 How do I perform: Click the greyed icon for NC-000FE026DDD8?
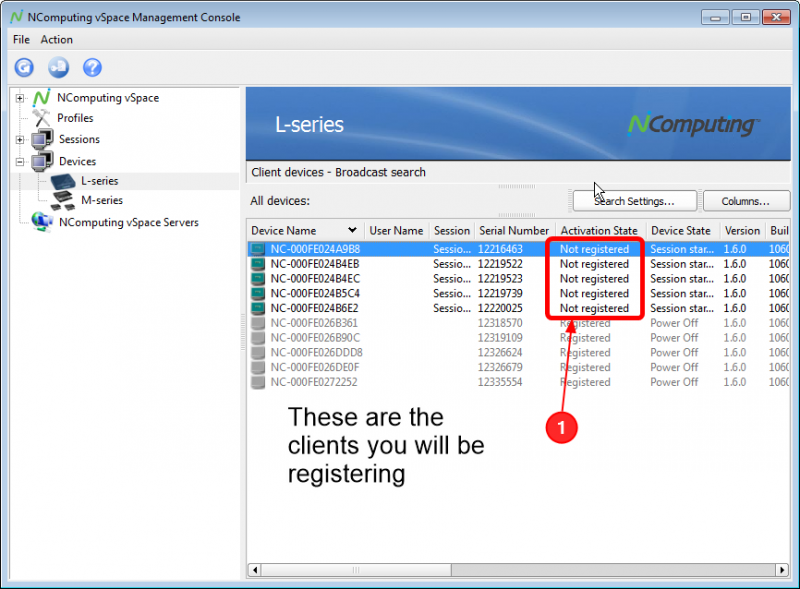pyautogui.click(x=258, y=353)
